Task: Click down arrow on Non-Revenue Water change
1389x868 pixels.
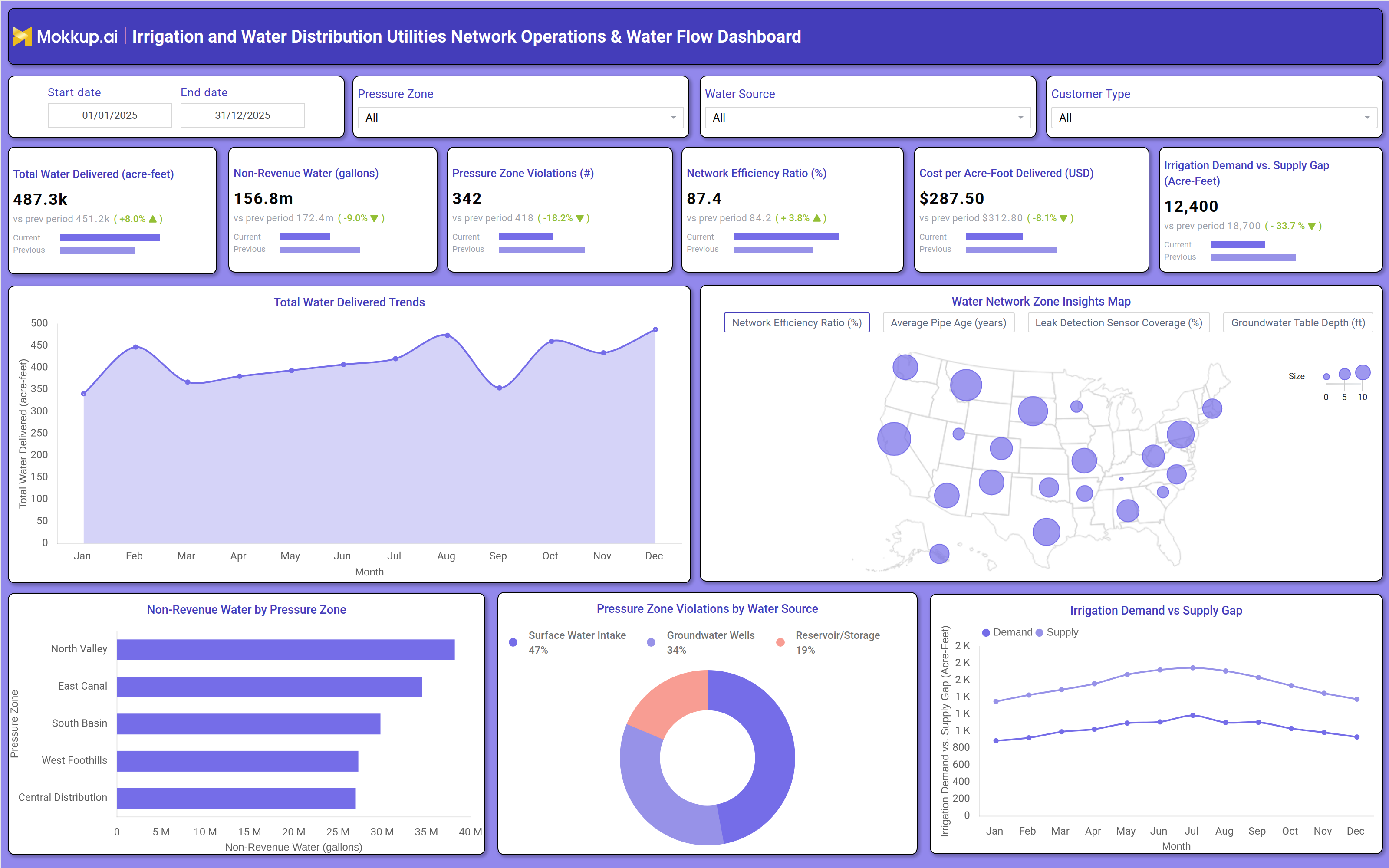Action: pyautogui.click(x=374, y=219)
